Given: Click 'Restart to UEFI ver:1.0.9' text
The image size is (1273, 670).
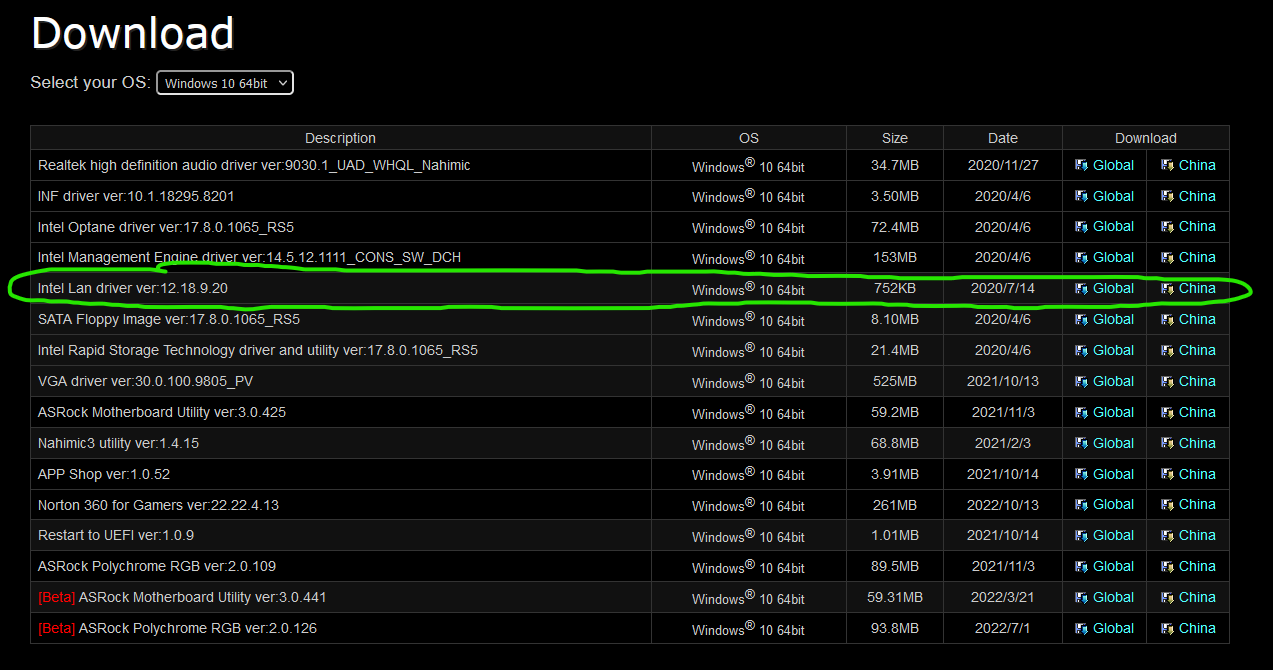Looking at the screenshot, I should tap(116, 535).
